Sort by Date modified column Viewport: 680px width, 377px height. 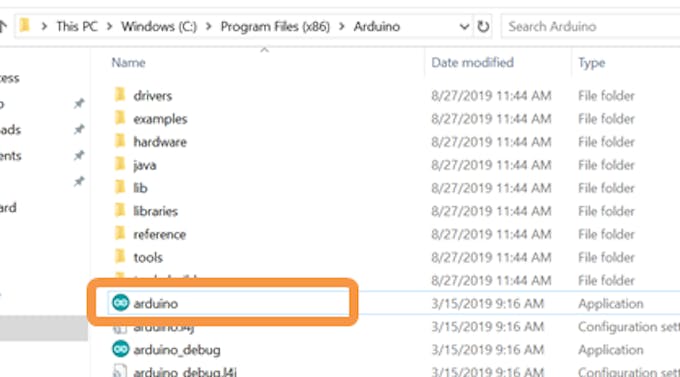(472, 62)
